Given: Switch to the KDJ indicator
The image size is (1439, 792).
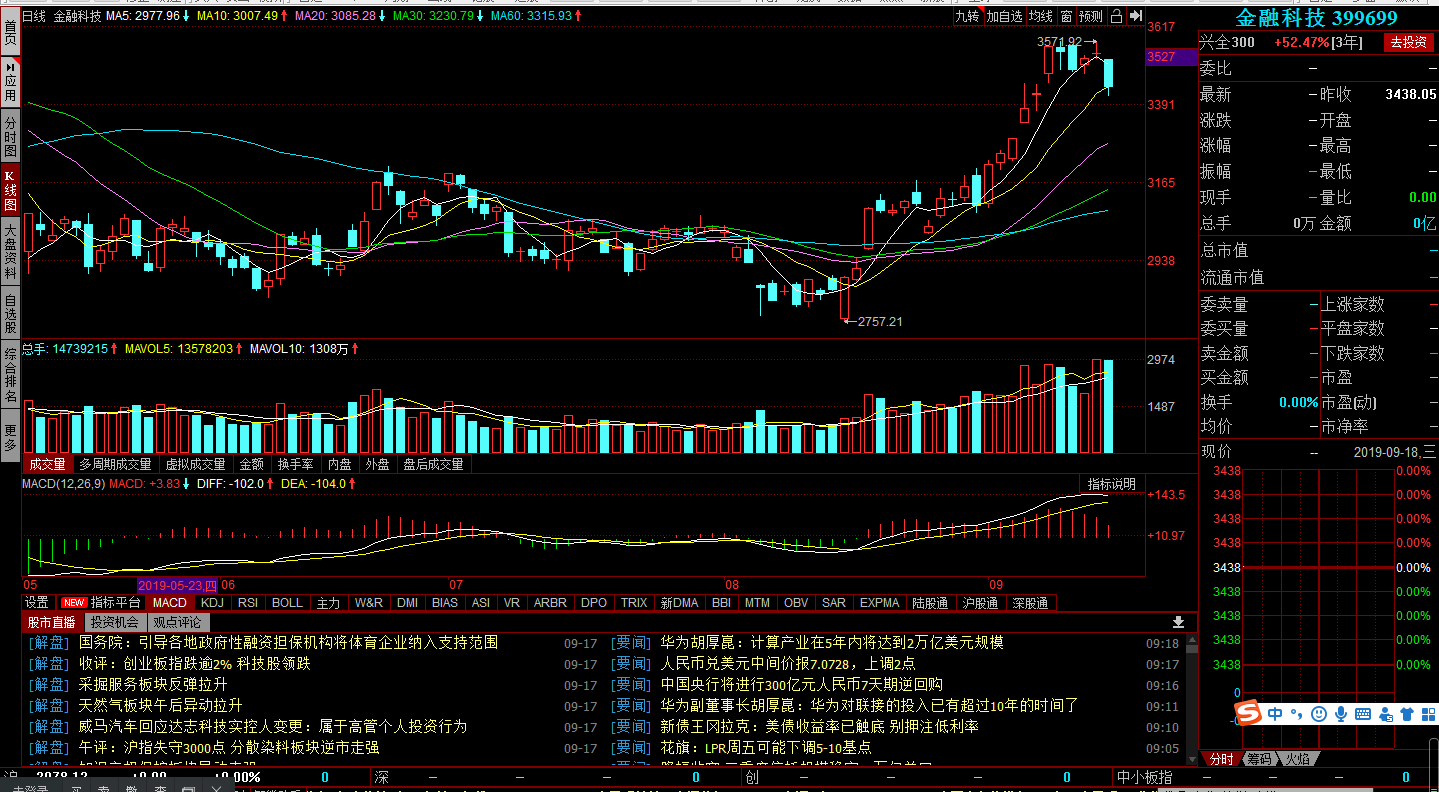Looking at the screenshot, I should pos(212,603).
